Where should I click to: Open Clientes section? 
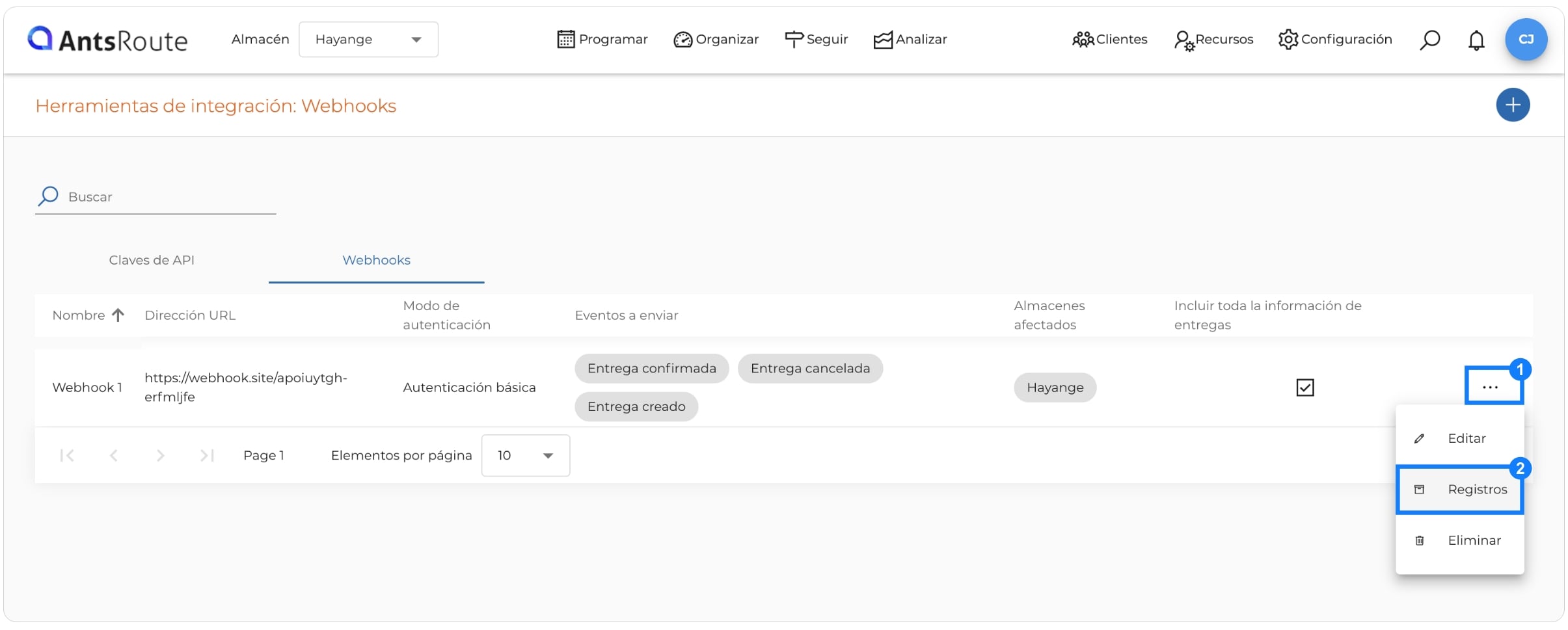tap(1110, 40)
